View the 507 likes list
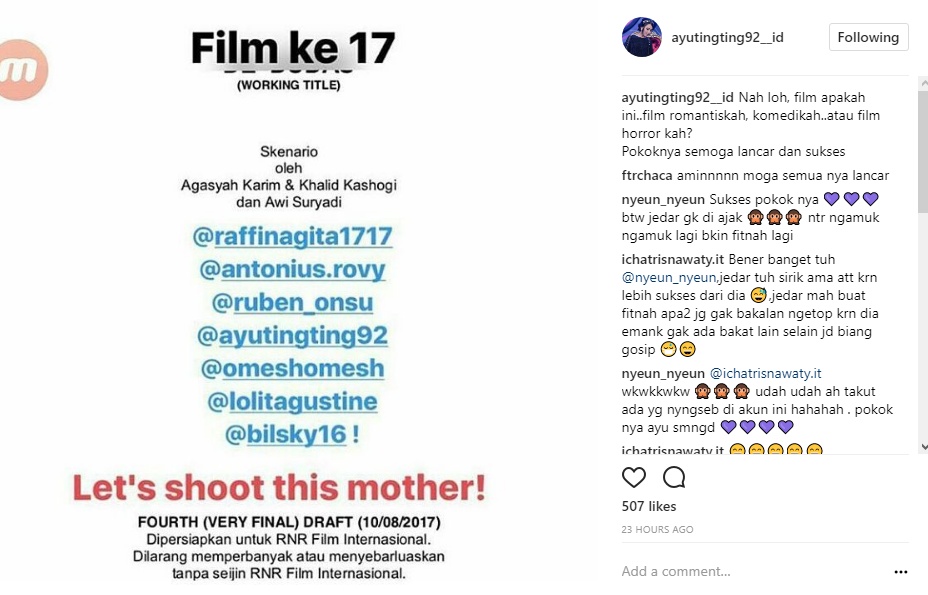 click(649, 506)
